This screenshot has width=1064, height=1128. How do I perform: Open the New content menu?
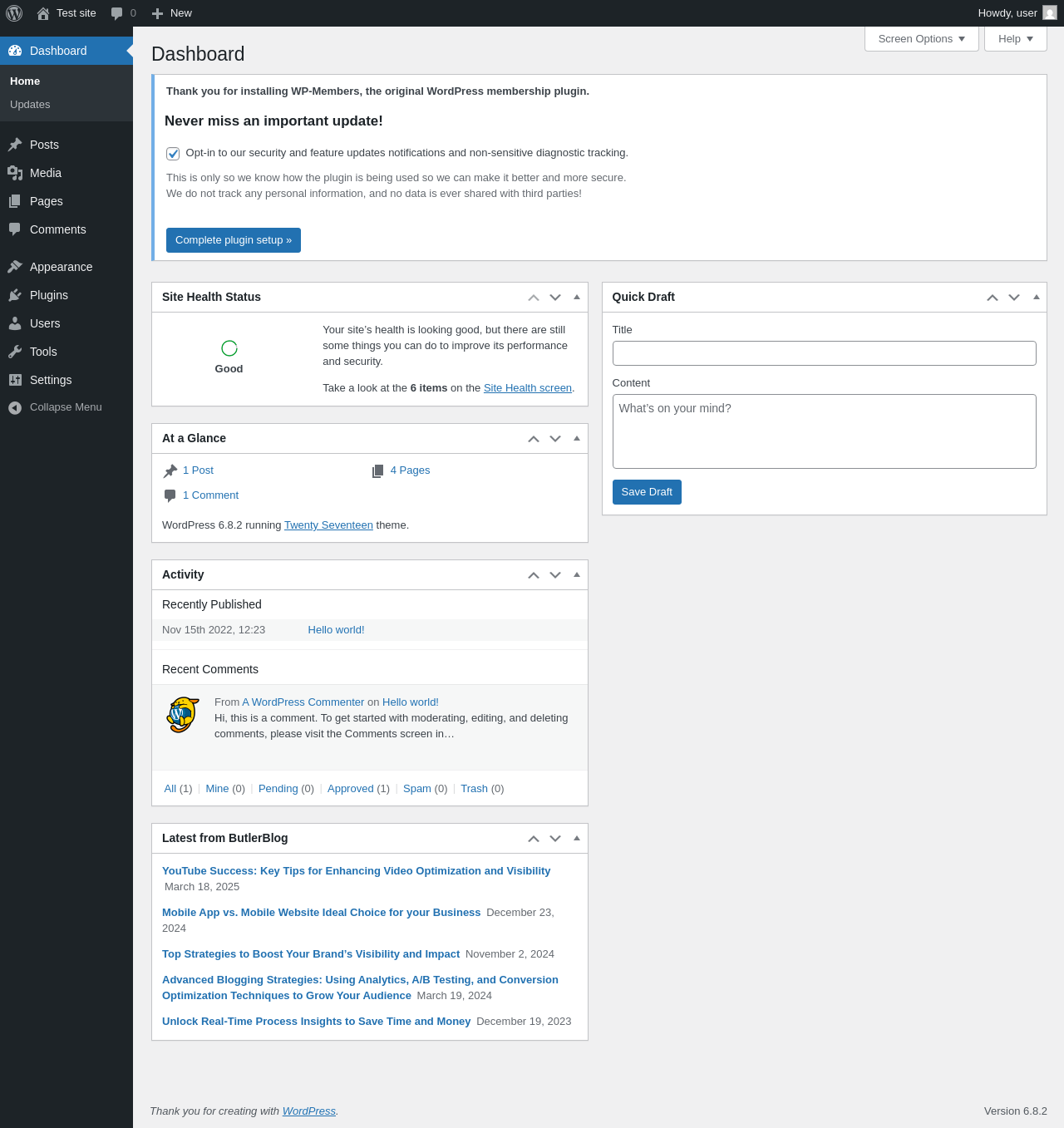tap(172, 13)
